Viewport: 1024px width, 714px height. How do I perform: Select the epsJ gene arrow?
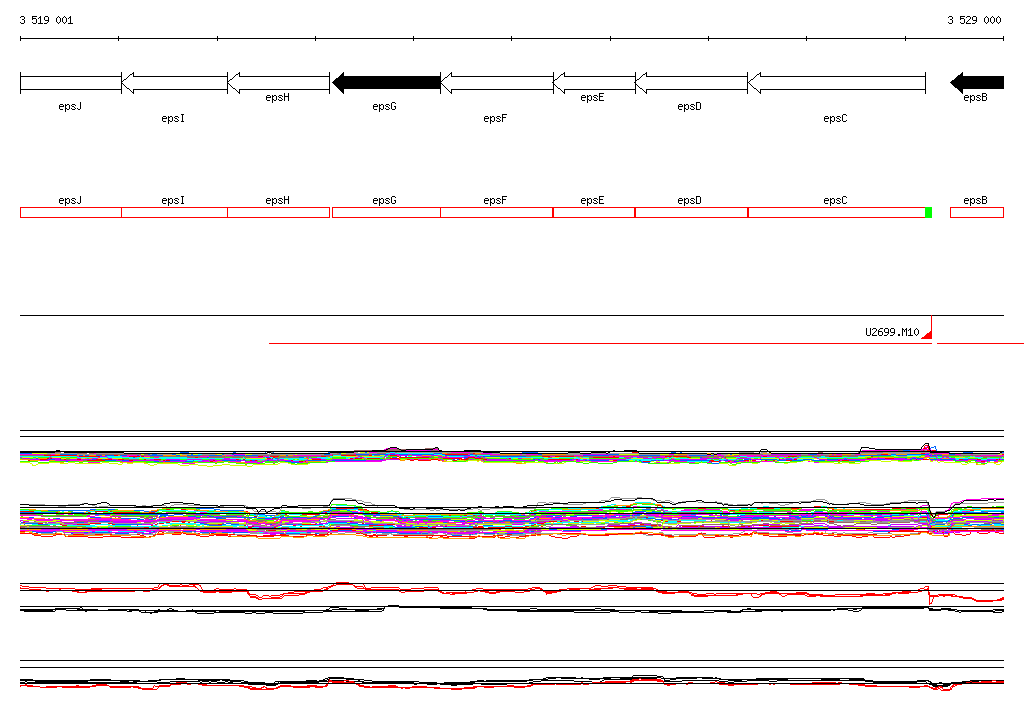(x=71, y=83)
